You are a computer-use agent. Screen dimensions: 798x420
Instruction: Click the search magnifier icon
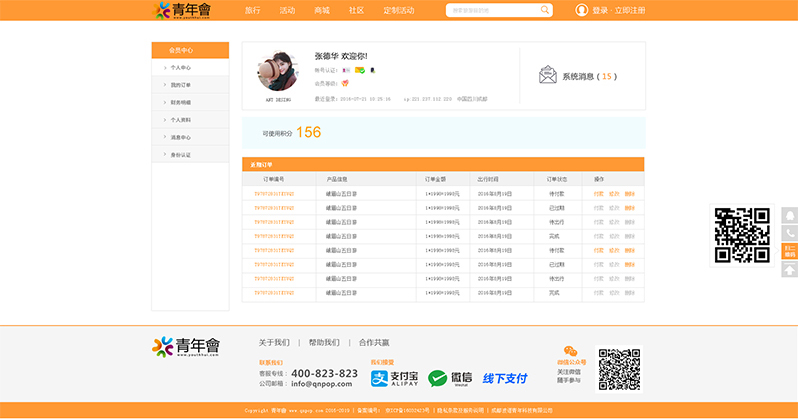[545, 10]
